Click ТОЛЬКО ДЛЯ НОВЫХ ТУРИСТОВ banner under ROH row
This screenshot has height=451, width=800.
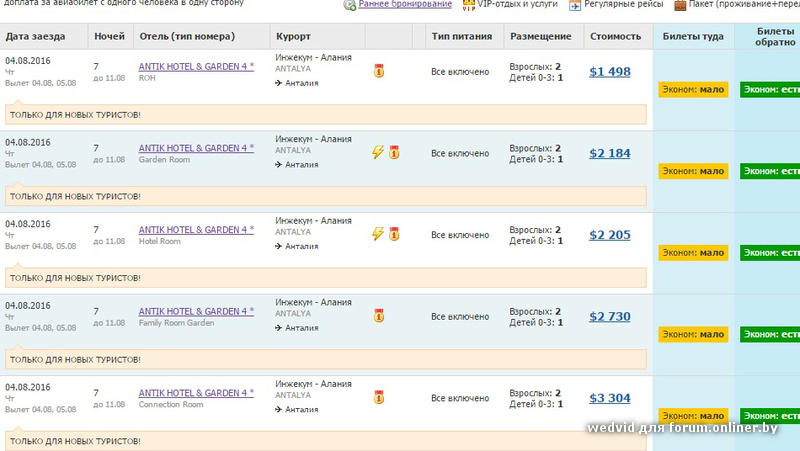click(x=326, y=115)
